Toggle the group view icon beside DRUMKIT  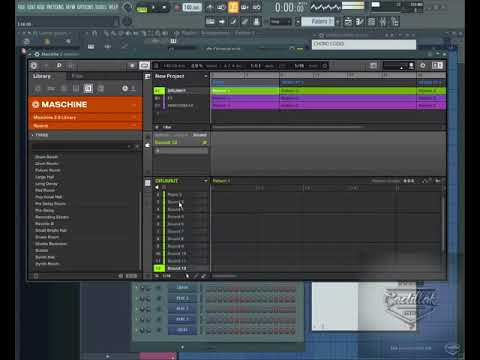click(x=148, y=182)
